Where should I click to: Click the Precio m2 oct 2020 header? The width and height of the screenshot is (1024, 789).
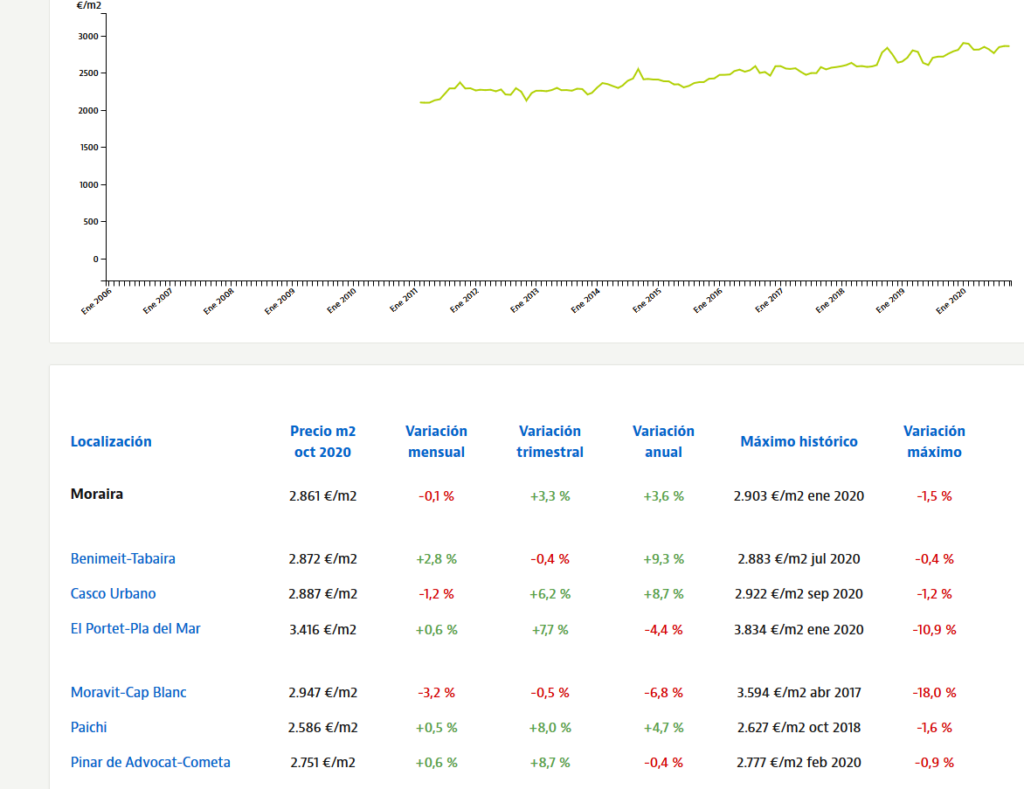coord(322,441)
